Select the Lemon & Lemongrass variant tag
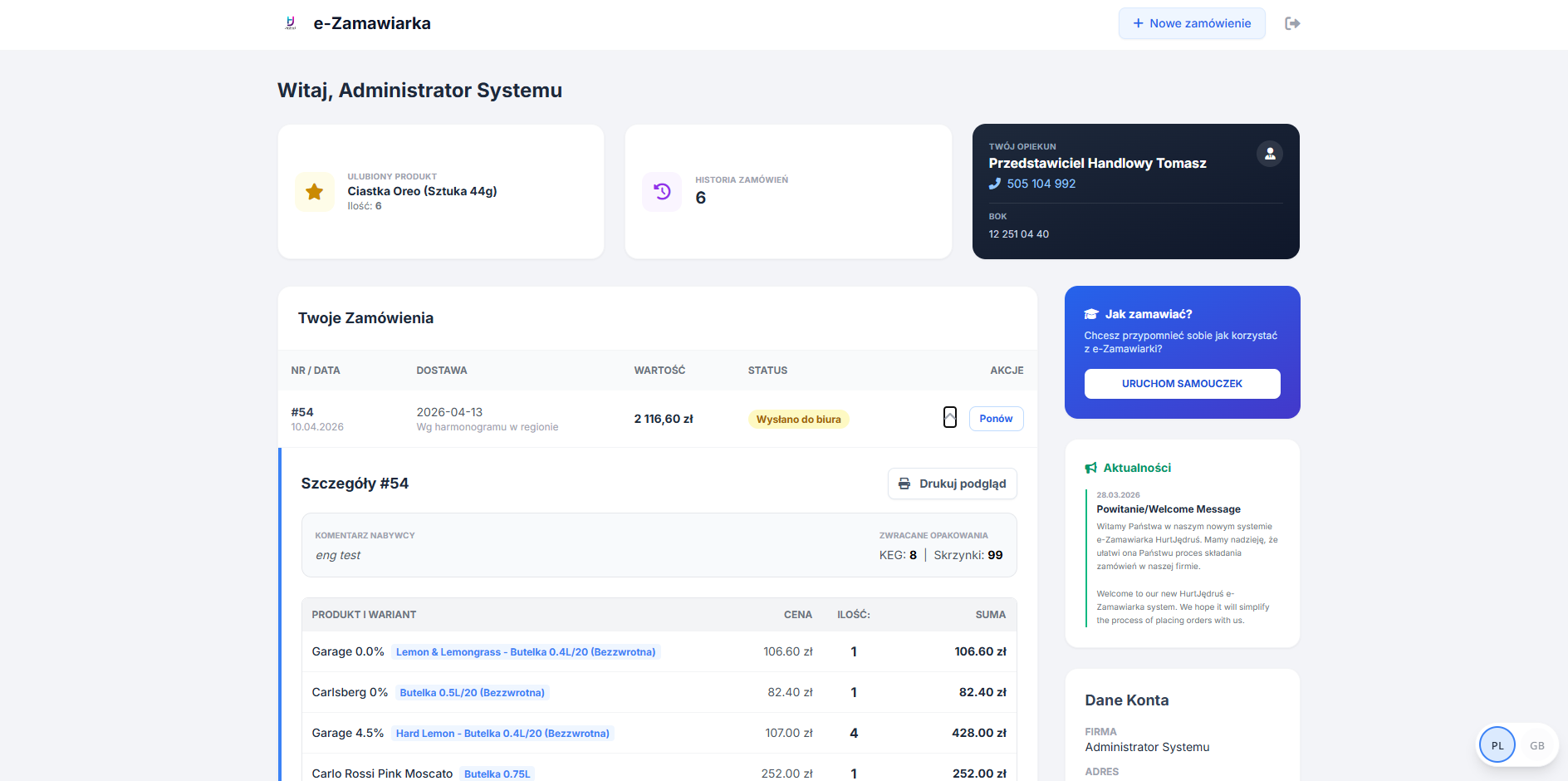Image resolution: width=1568 pixels, height=781 pixels. point(526,652)
